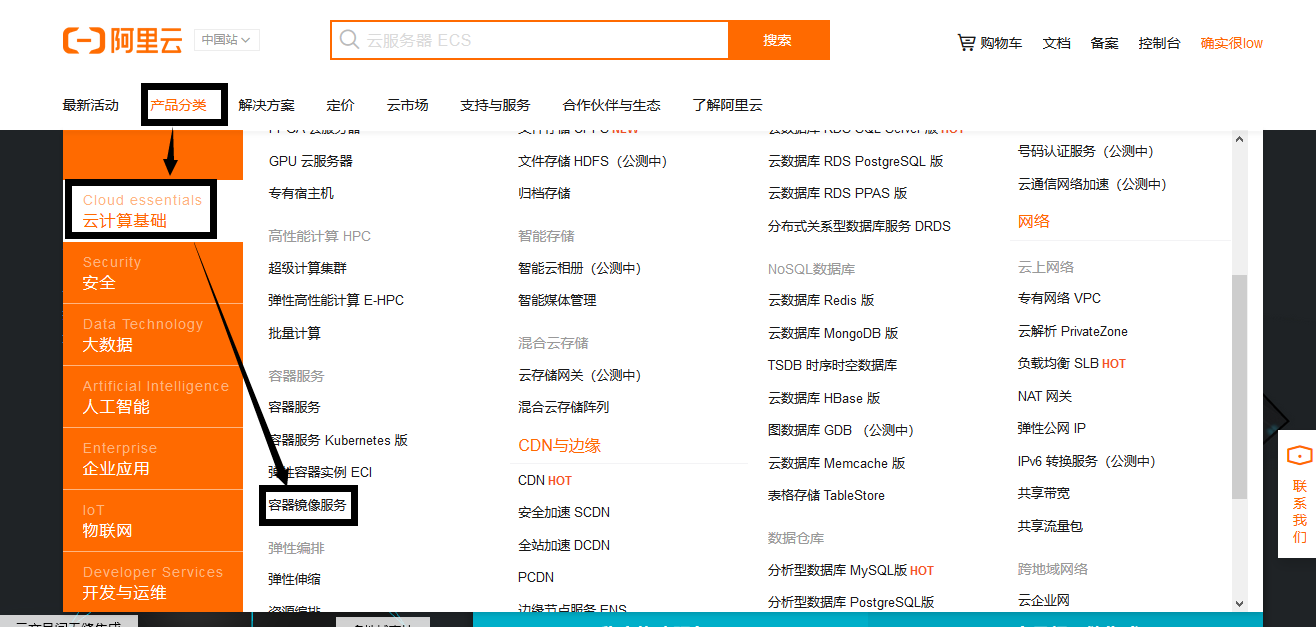Open the 支持与服务 menu
Viewport: 1316px width, 627px height.
pyautogui.click(x=495, y=105)
